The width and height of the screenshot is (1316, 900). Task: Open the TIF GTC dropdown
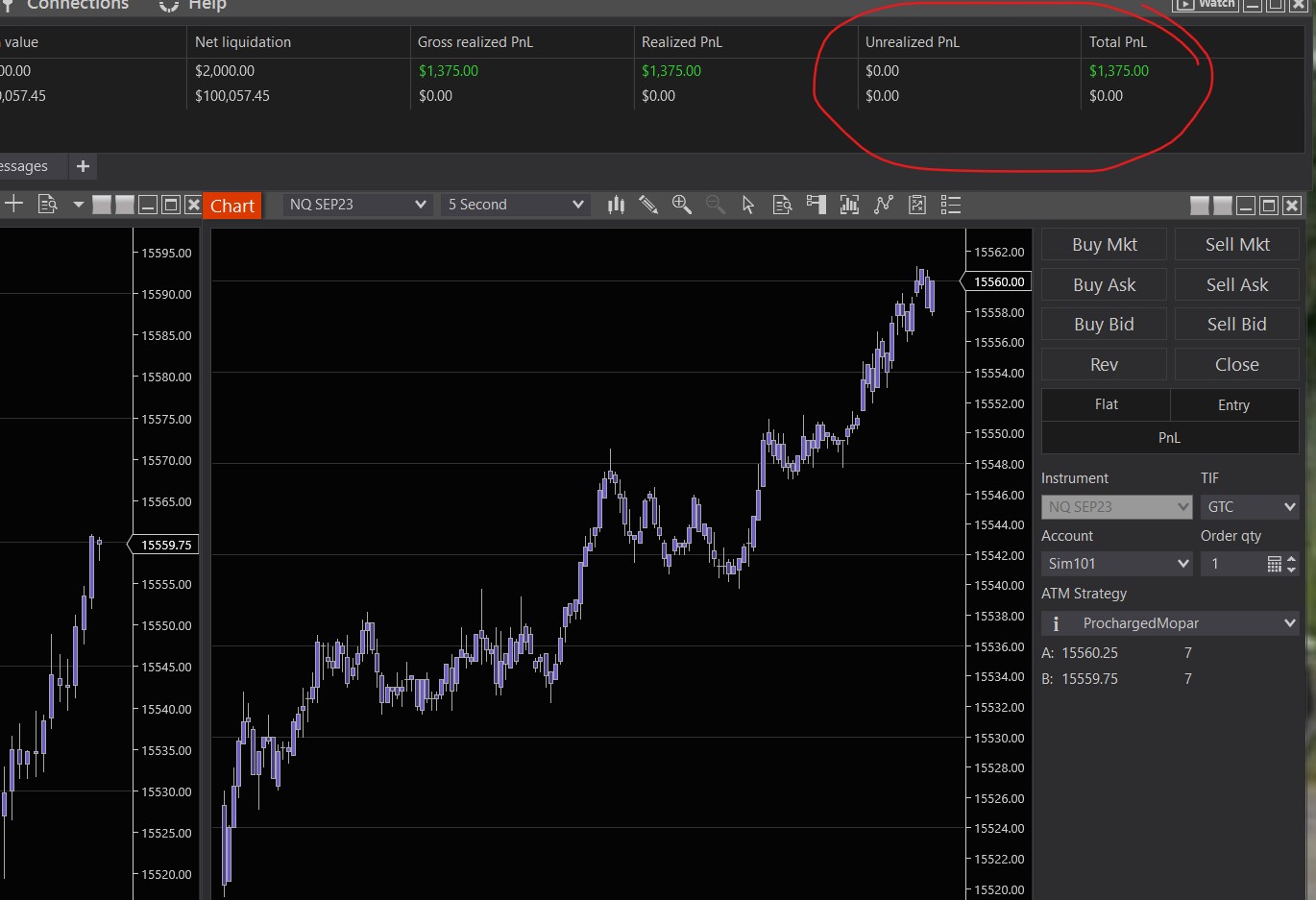tap(1249, 507)
